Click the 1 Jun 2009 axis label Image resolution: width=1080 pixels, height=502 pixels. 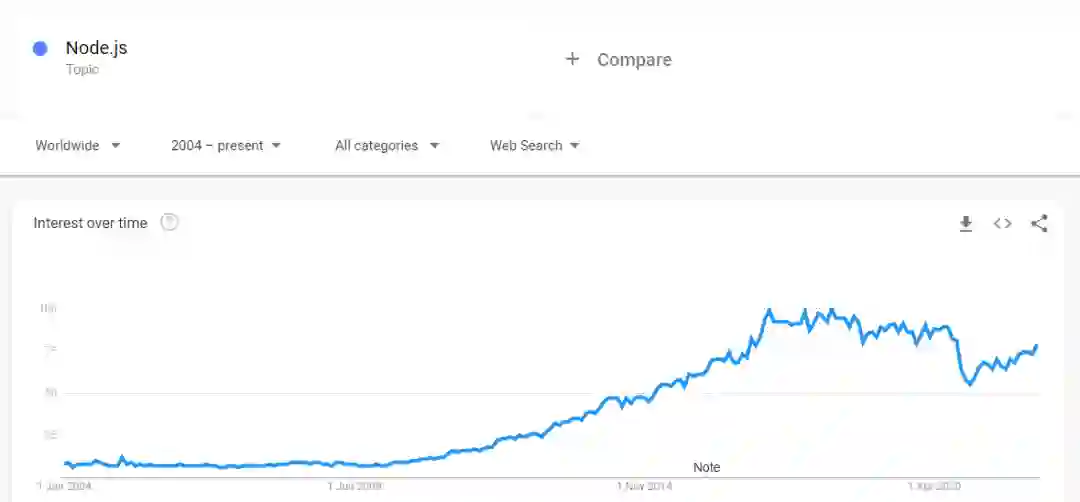(x=355, y=487)
